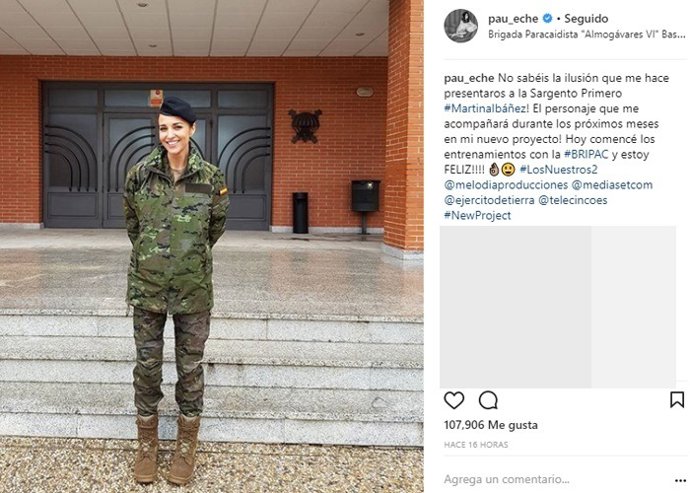690x493 pixels.
Task: Open the #MartinaIbáñez hashtag
Action: coord(484,108)
